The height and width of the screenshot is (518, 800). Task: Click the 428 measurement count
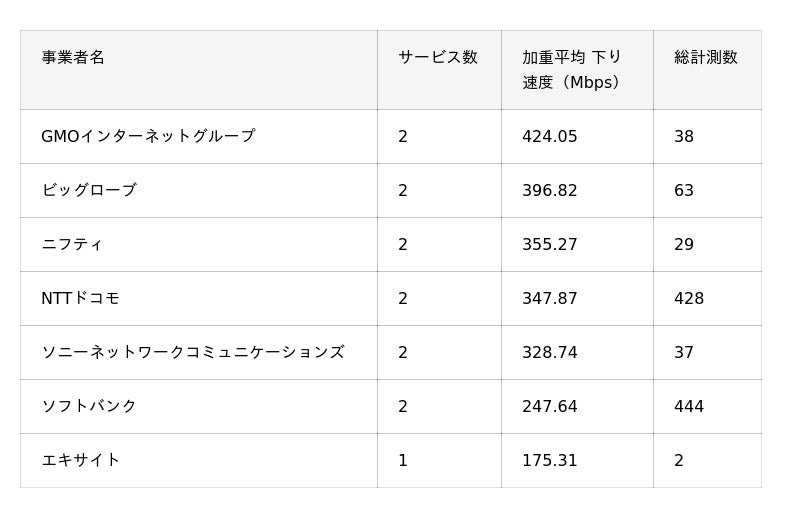click(689, 298)
